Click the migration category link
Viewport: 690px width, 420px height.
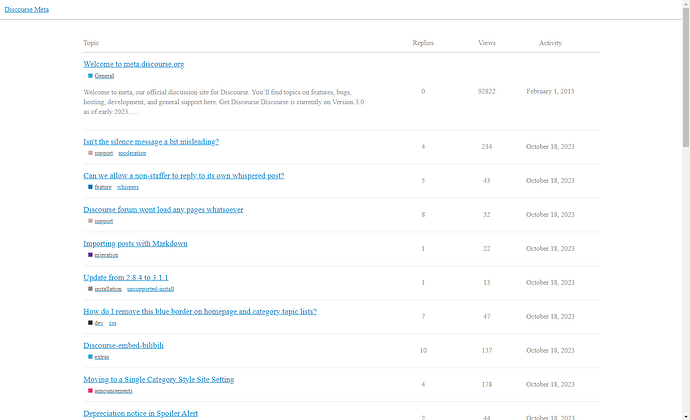pos(106,255)
